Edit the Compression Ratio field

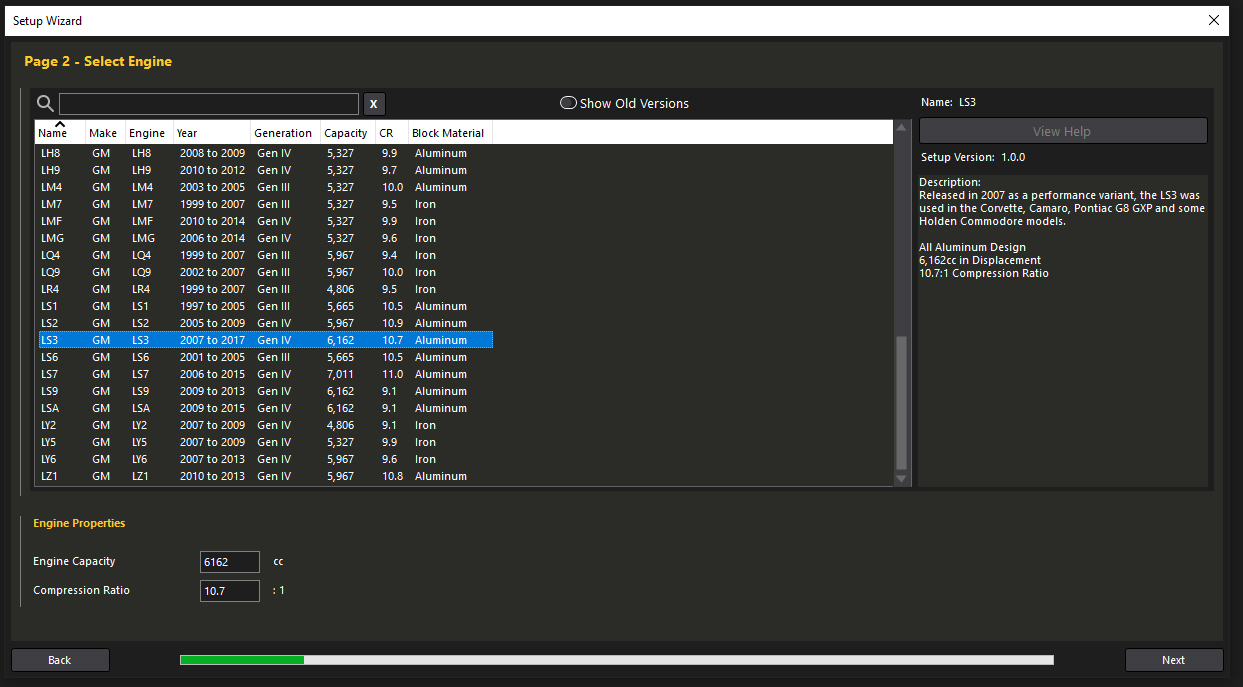point(230,591)
